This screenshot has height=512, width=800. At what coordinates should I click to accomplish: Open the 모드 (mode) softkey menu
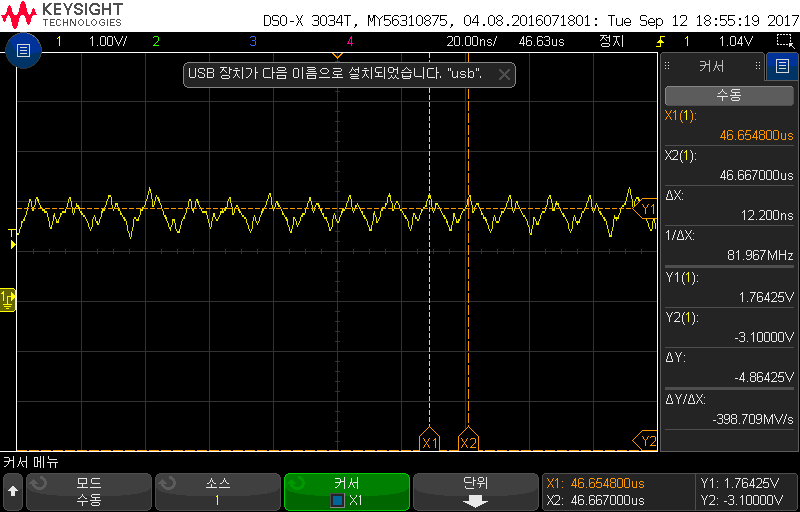click(x=88, y=491)
